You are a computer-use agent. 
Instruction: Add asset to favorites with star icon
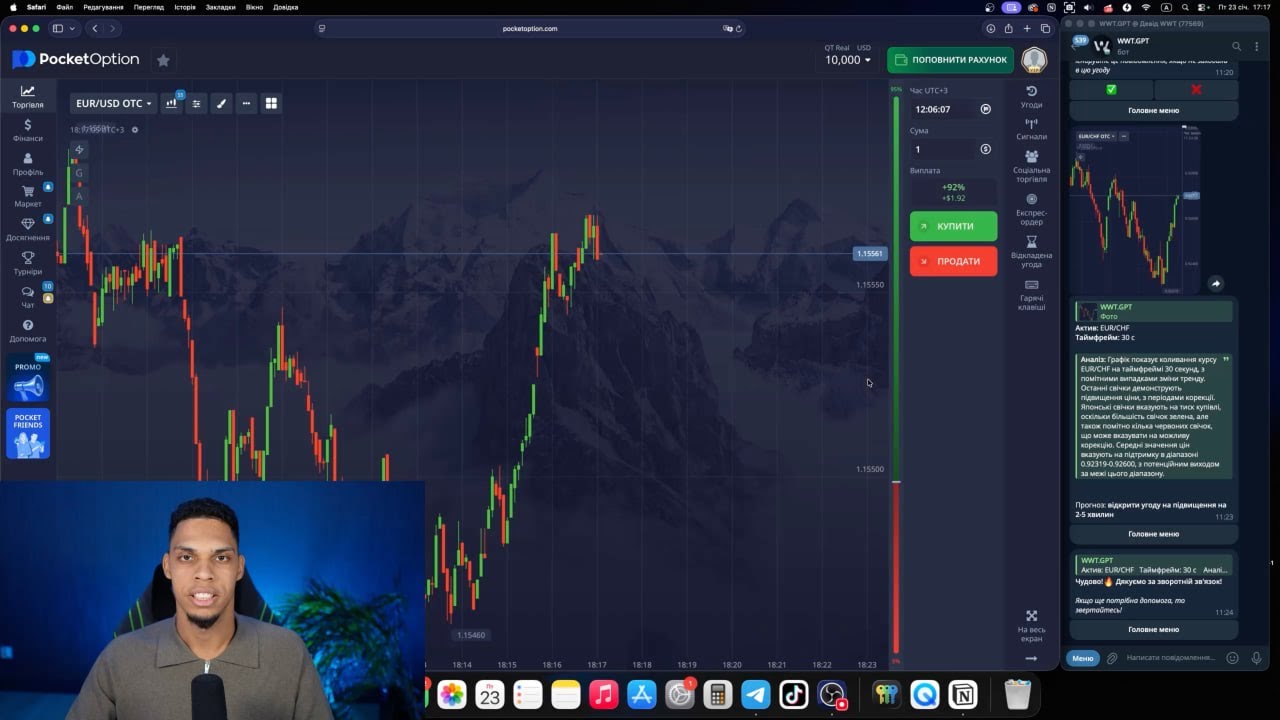click(163, 60)
